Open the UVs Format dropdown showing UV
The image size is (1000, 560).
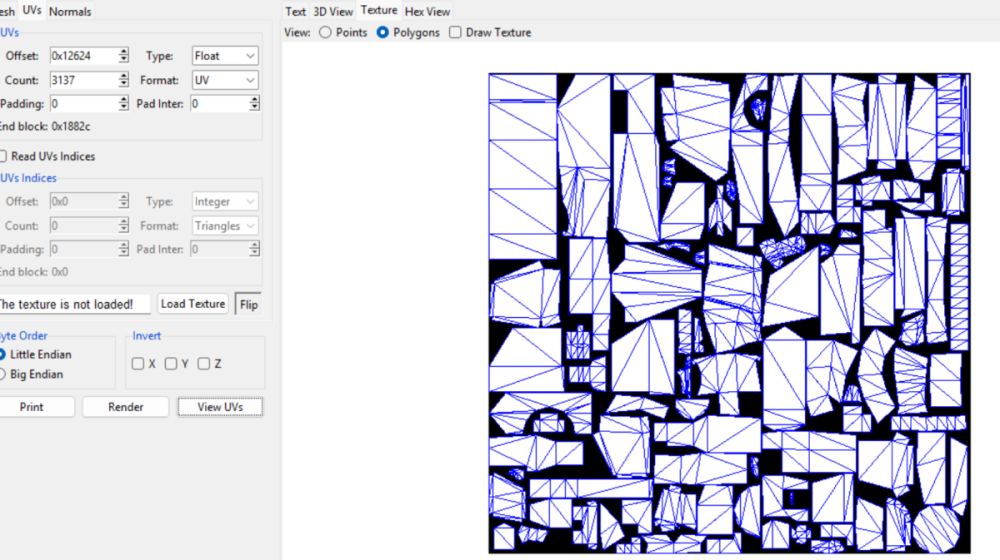click(x=225, y=80)
